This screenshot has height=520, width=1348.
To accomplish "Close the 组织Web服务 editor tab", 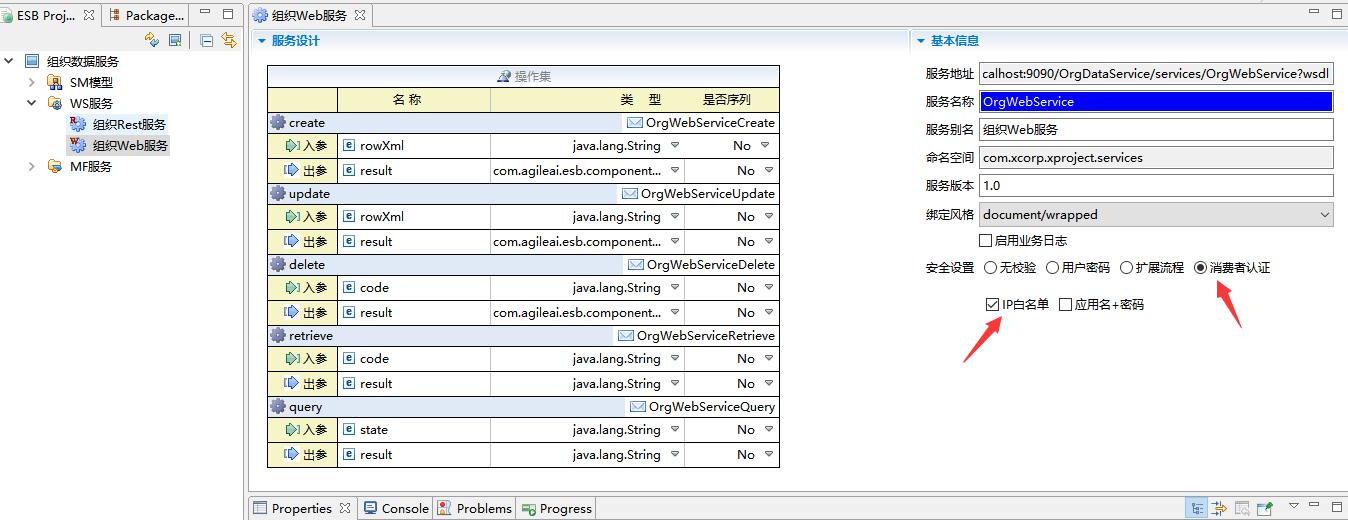I will pyautogui.click(x=360, y=15).
